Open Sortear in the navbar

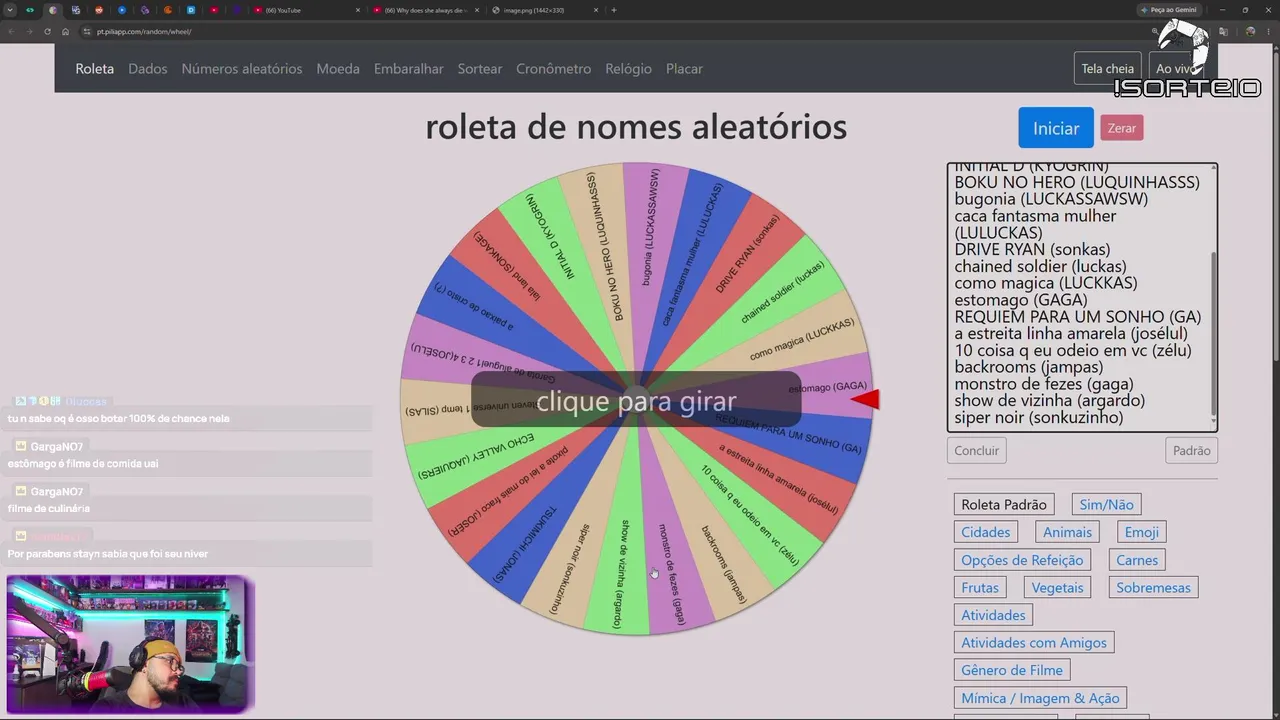pyautogui.click(x=480, y=69)
